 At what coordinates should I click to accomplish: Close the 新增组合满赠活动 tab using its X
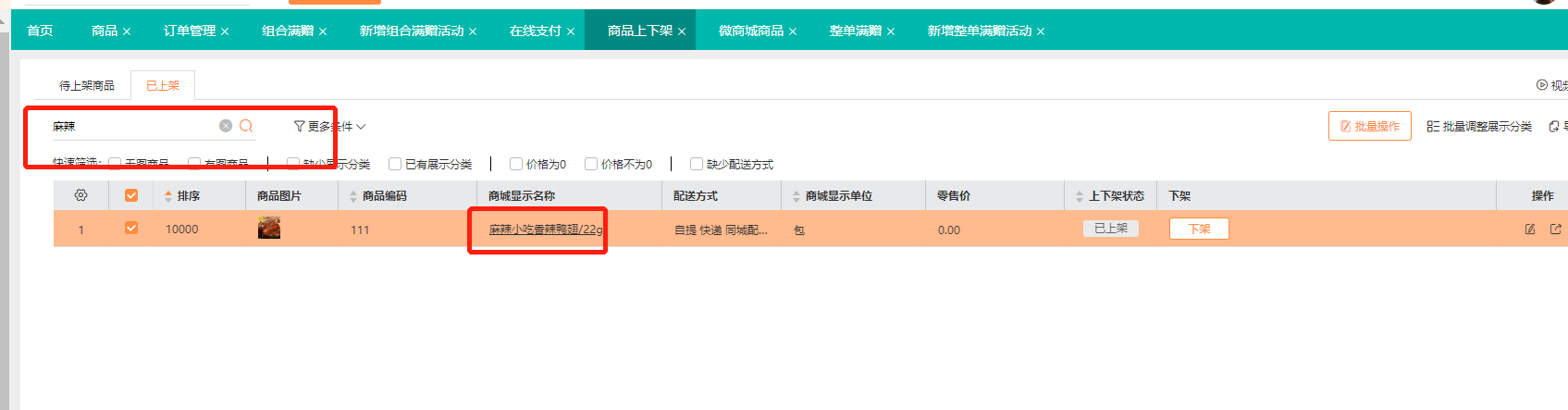(473, 31)
